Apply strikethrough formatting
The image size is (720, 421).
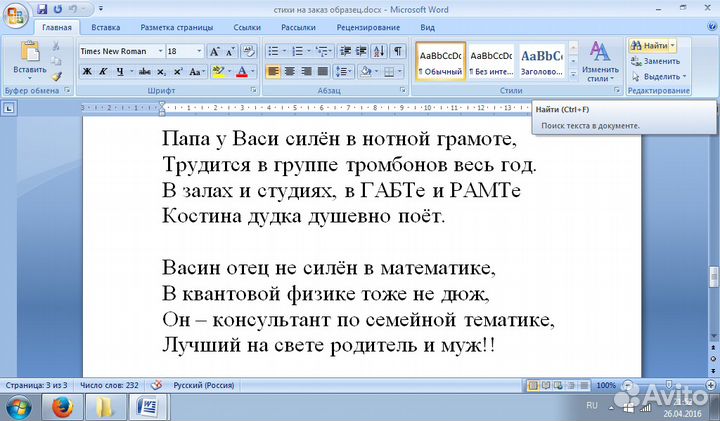pyautogui.click(x=145, y=72)
